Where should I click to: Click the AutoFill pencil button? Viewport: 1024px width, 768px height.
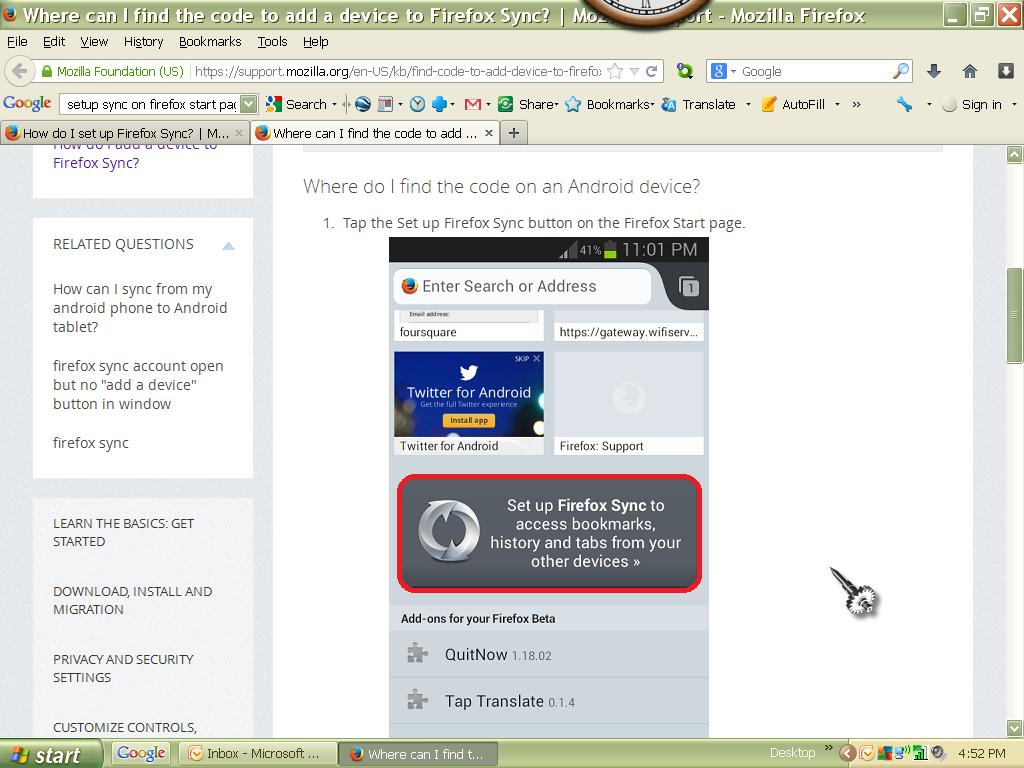793,104
